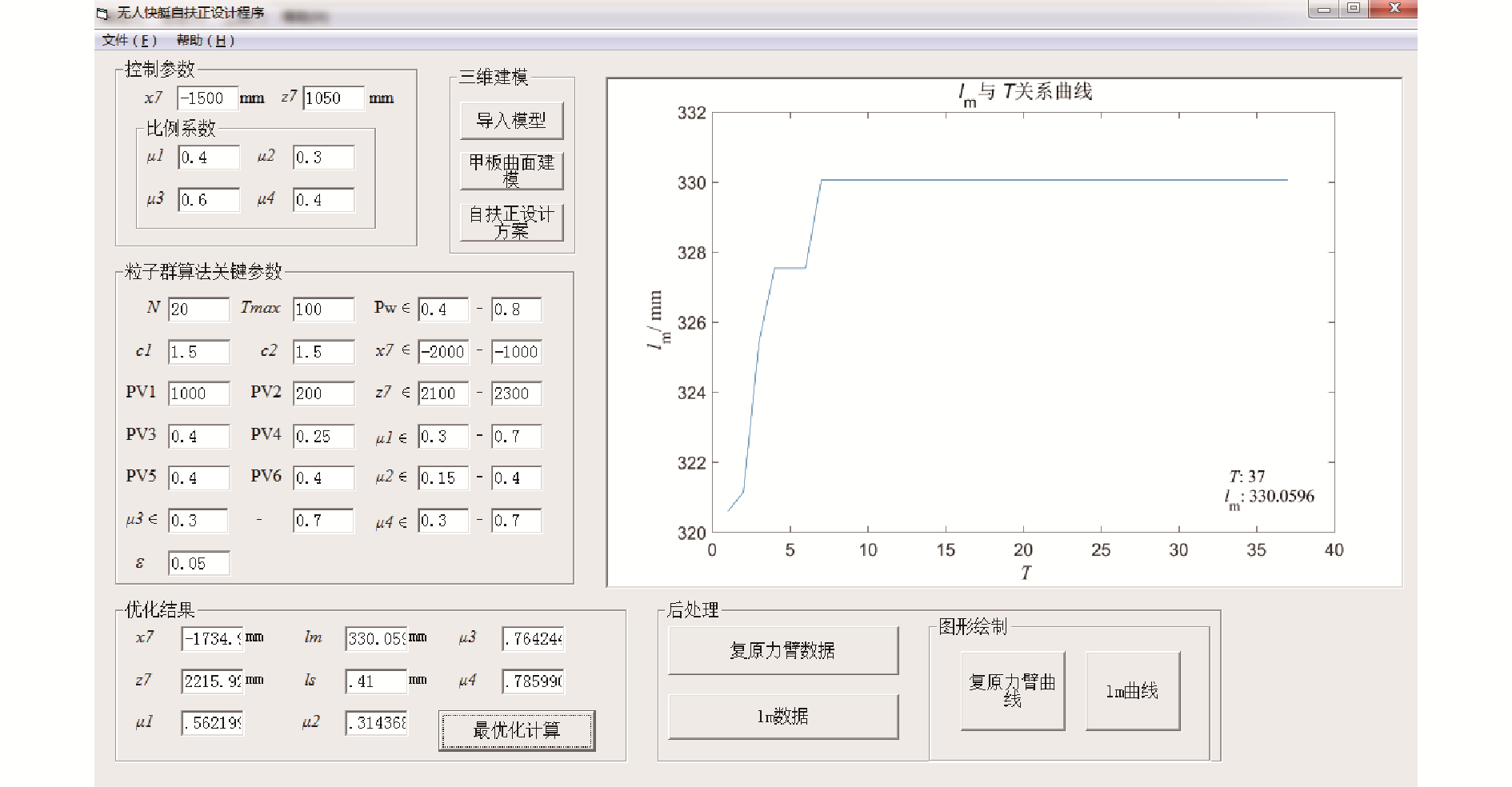Viewport: 1512px width, 787px height.
Task: Click the Tmax input field
Action: tap(323, 310)
